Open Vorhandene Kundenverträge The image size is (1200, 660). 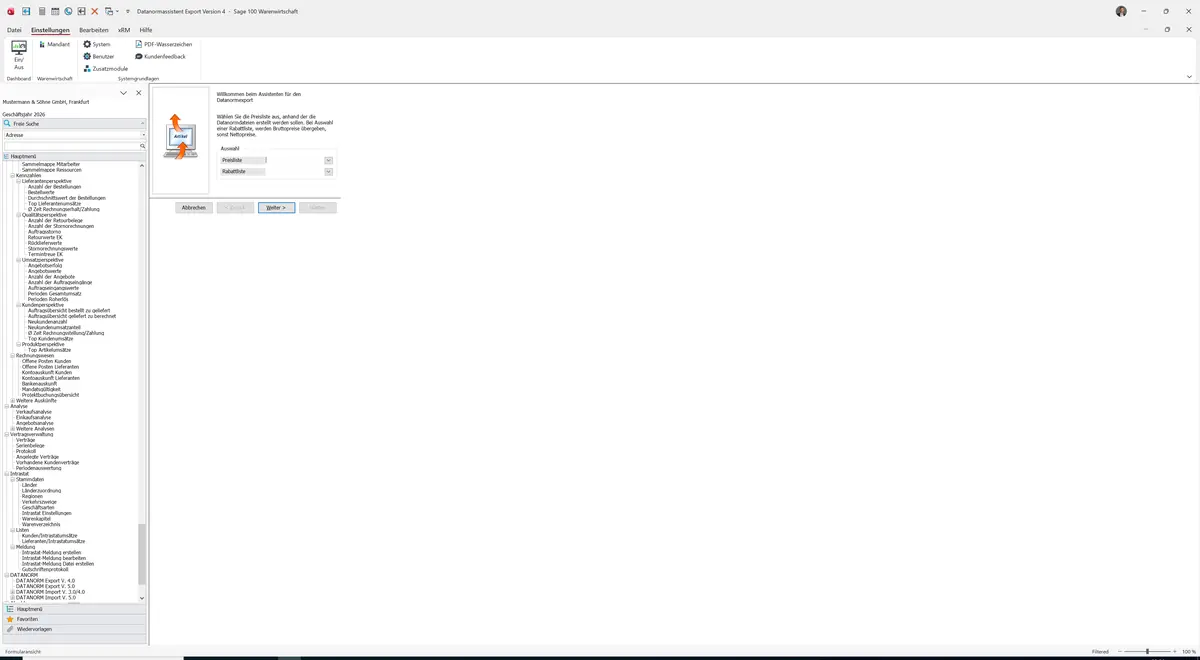point(47,463)
